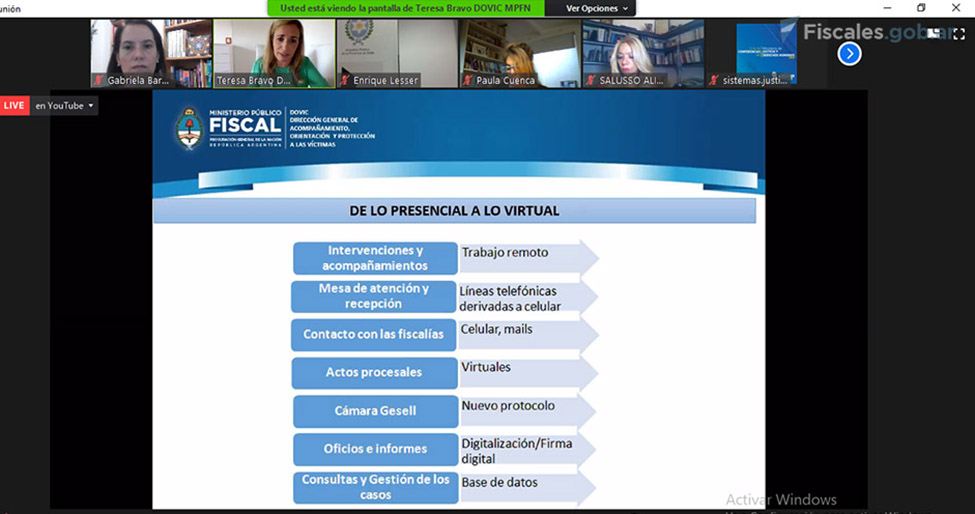
Task: Select Paula Cuenca's video thumbnail
Action: tap(520, 48)
